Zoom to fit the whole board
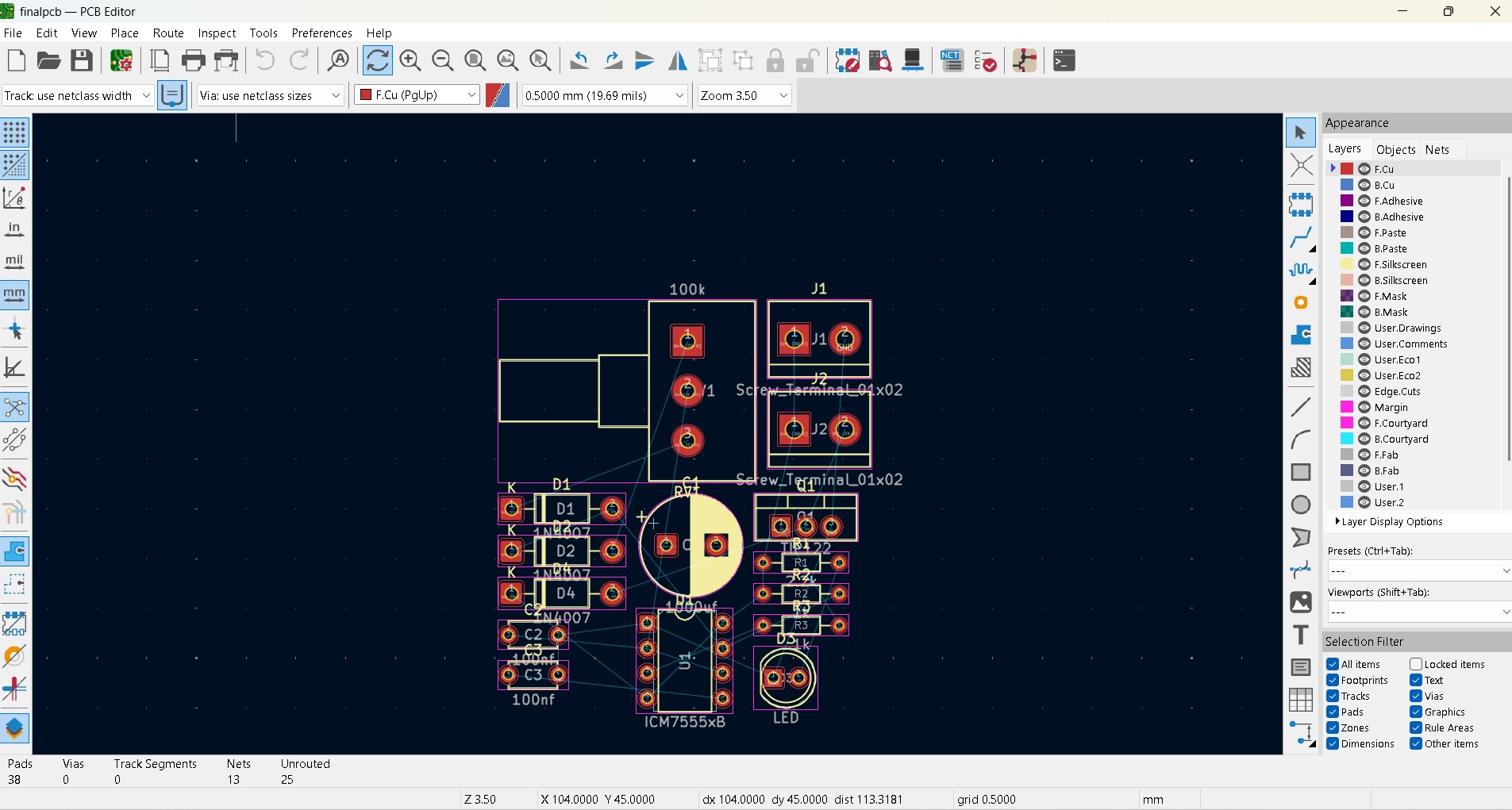1512x810 pixels. (x=475, y=60)
